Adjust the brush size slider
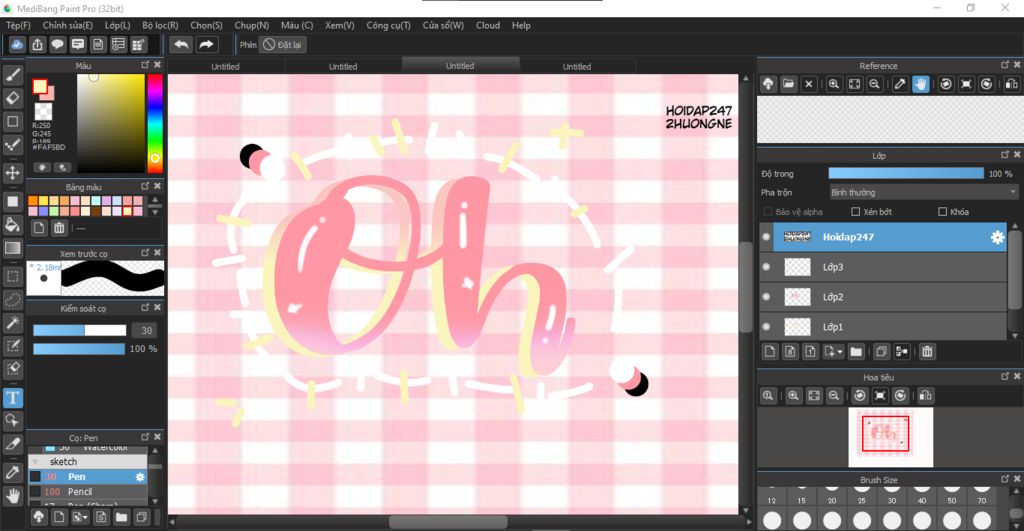 pos(80,330)
